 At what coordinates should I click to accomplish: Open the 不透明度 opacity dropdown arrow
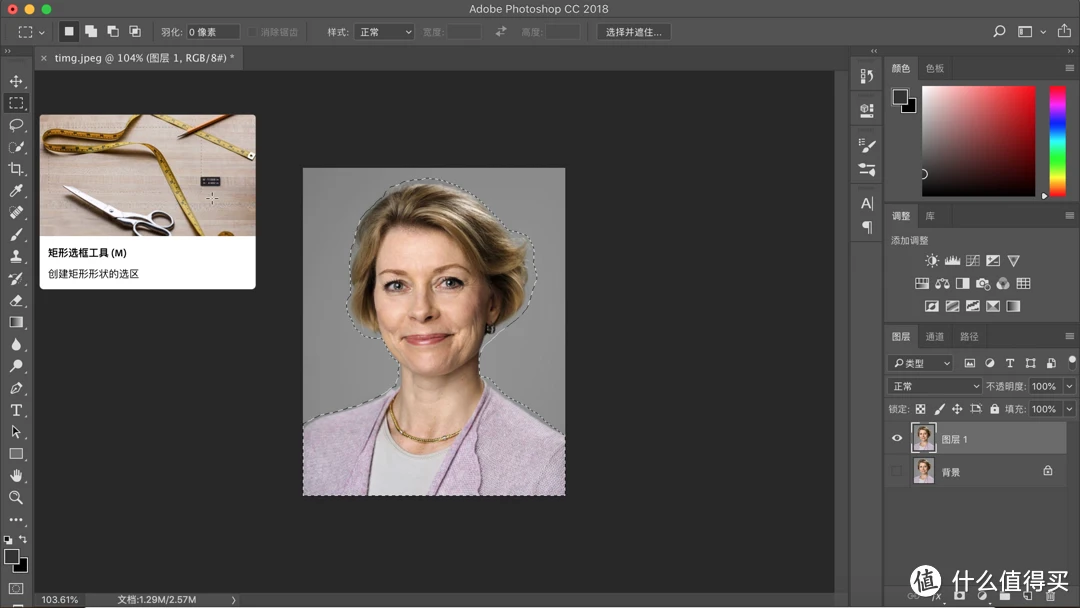(1069, 386)
